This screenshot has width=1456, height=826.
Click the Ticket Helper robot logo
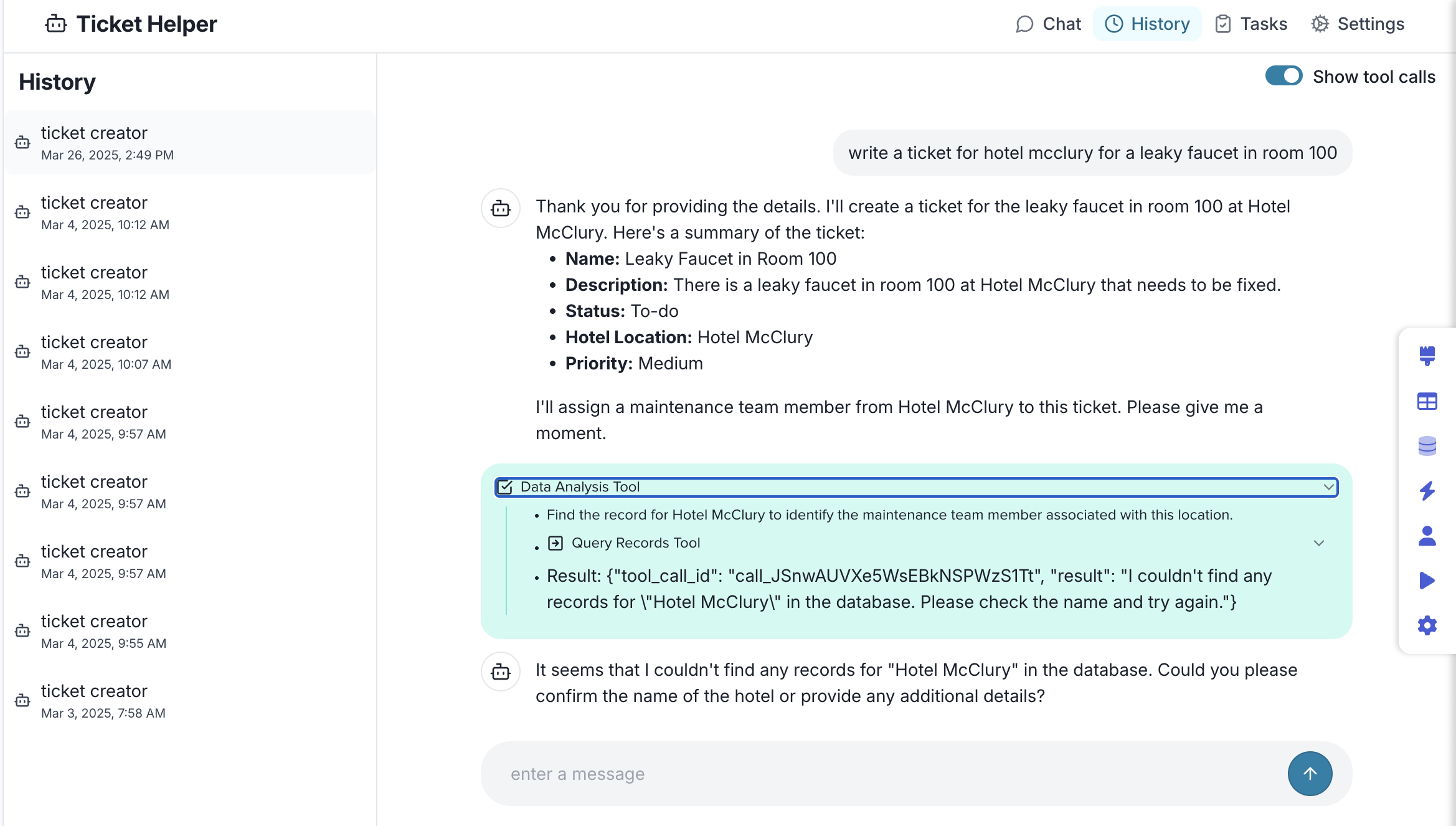[x=56, y=24]
